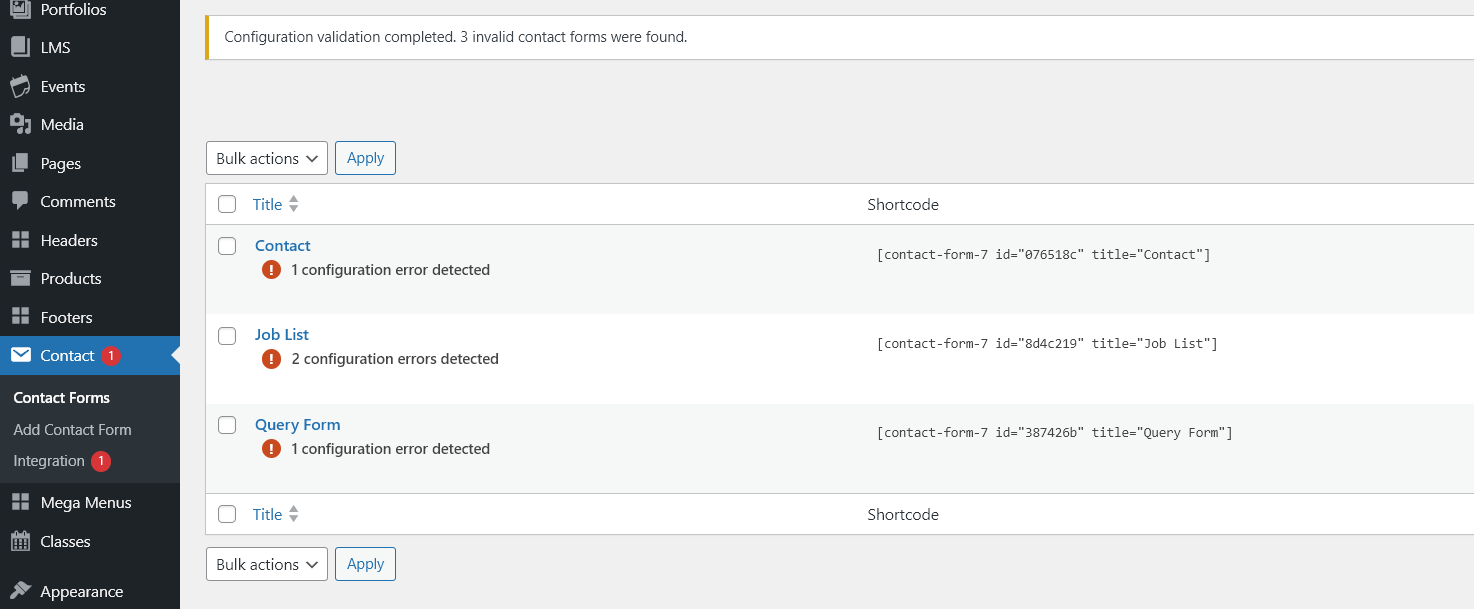Open Add Contact Form submenu item
Image resolution: width=1474 pixels, height=609 pixels.
click(x=72, y=429)
